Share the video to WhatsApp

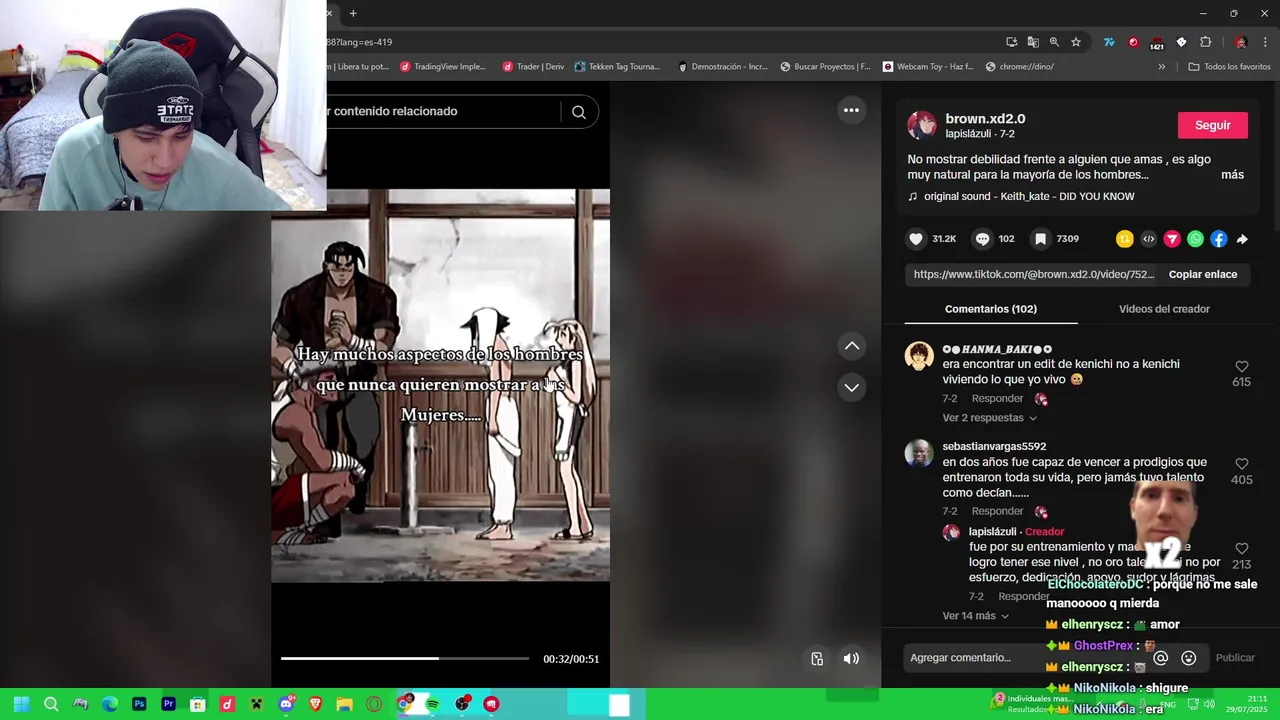[x=1195, y=239]
